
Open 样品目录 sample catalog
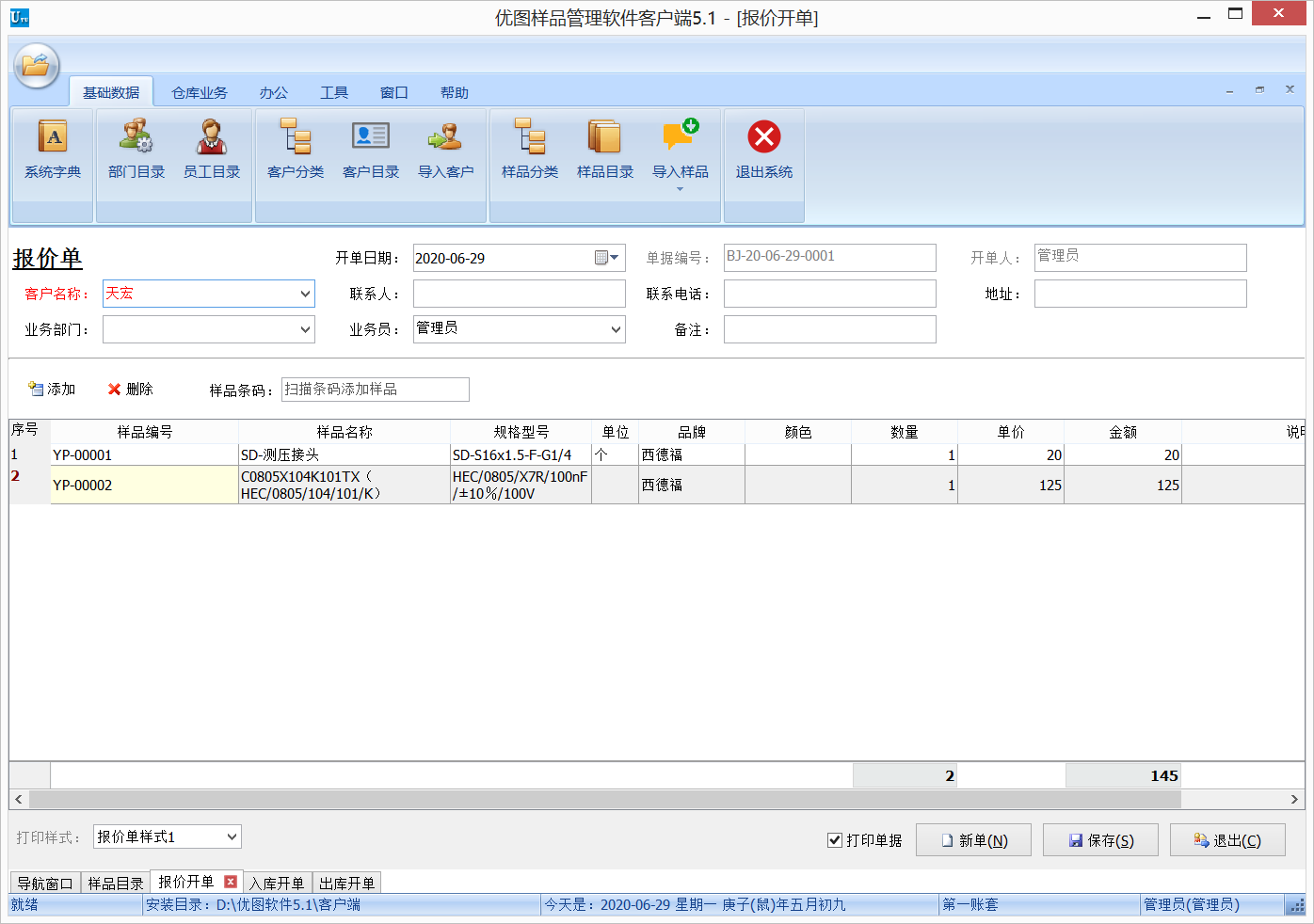click(605, 151)
